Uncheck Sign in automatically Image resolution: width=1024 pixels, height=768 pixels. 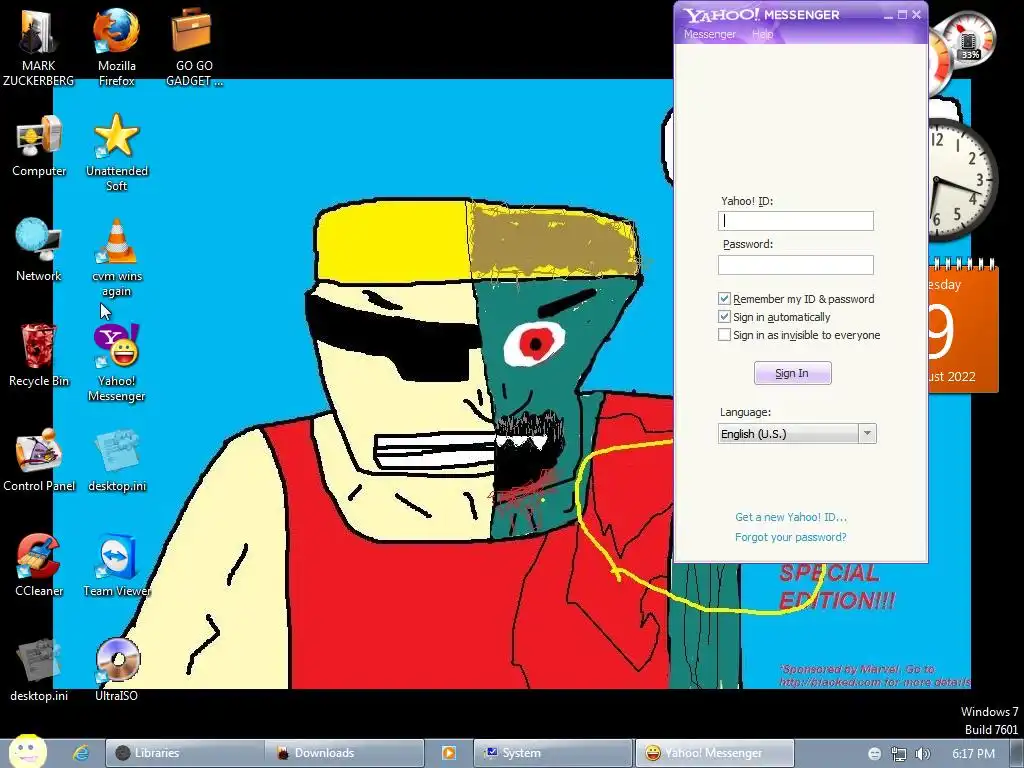pyautogui.click(x=724, y=317)
